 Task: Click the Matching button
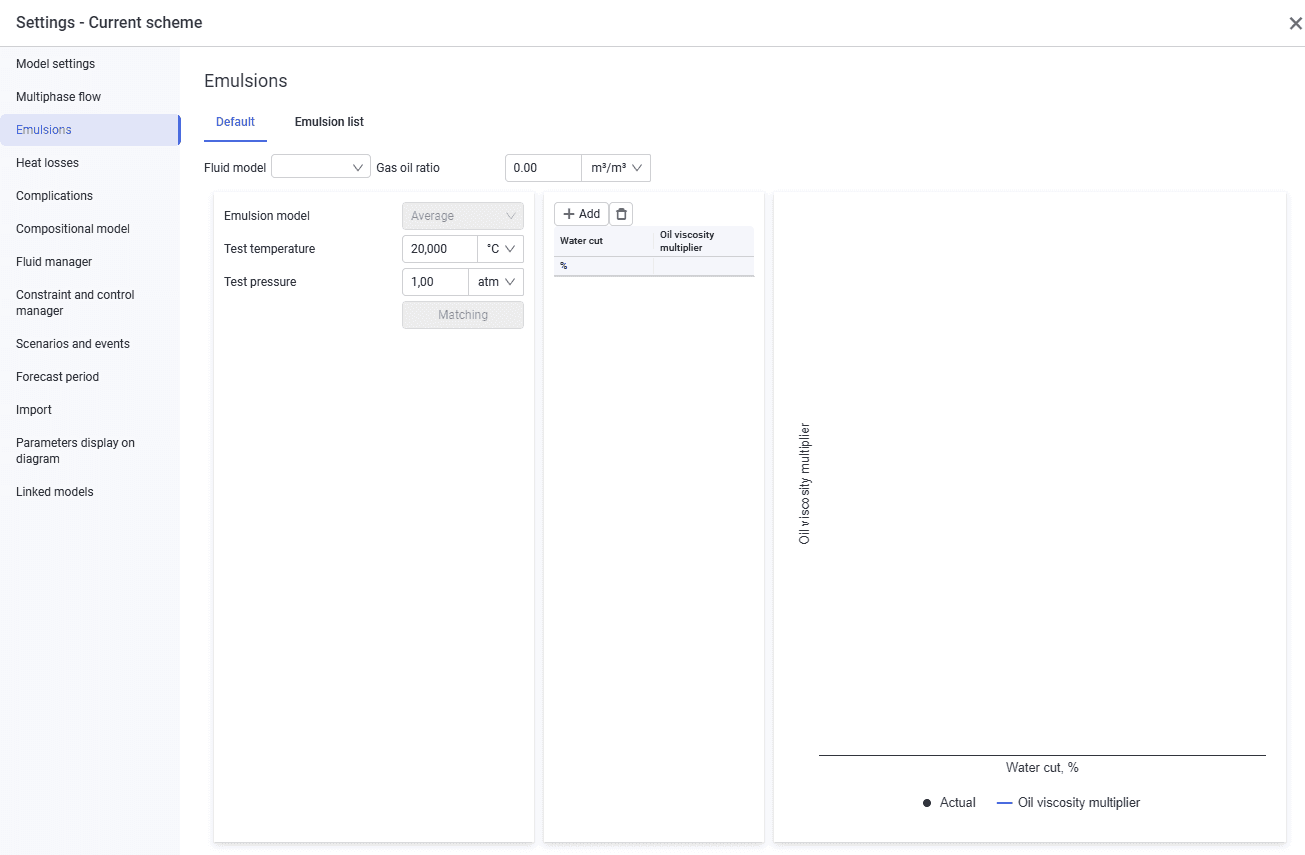(x=463, y=315)
